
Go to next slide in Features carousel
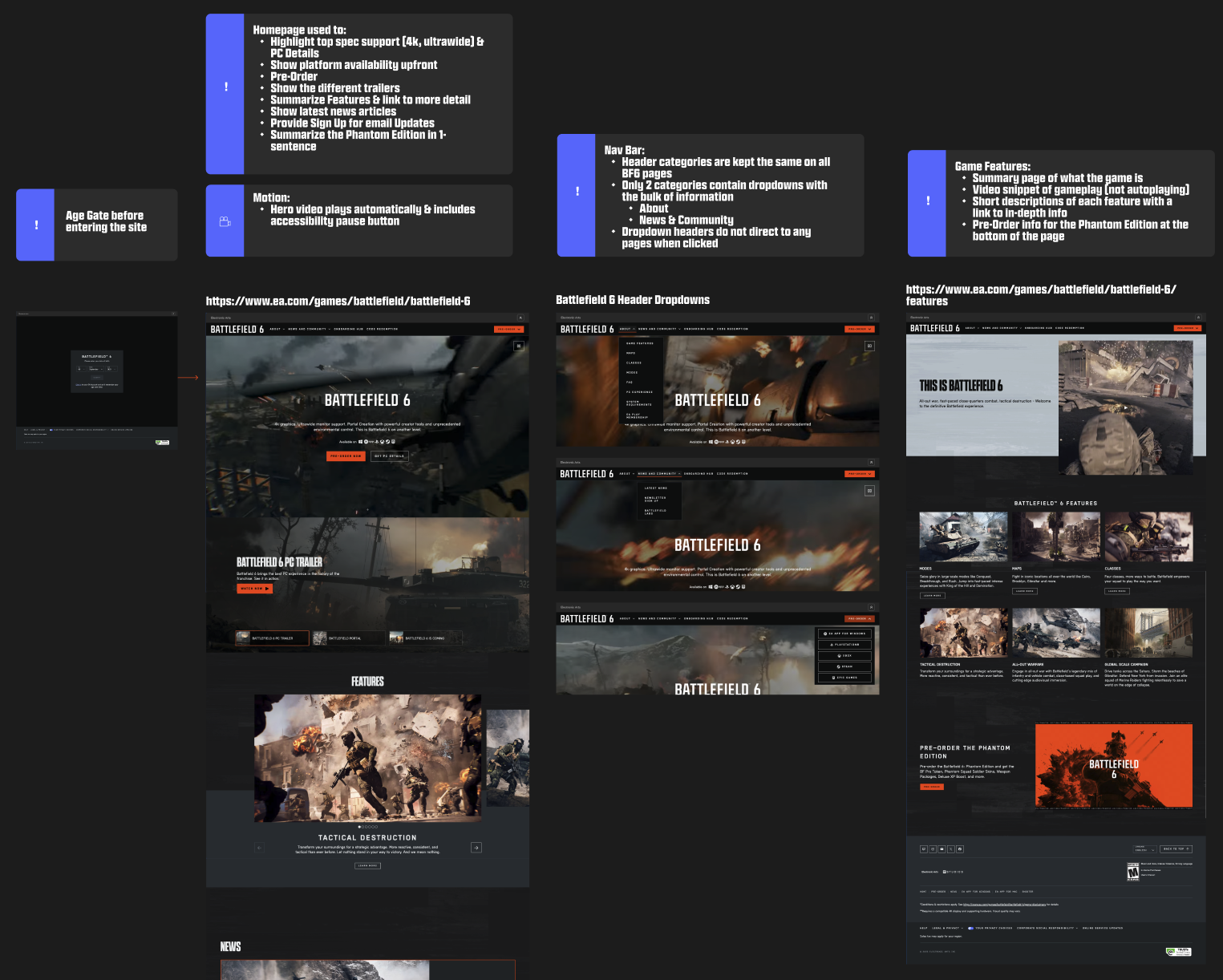(x=476, y=847)
